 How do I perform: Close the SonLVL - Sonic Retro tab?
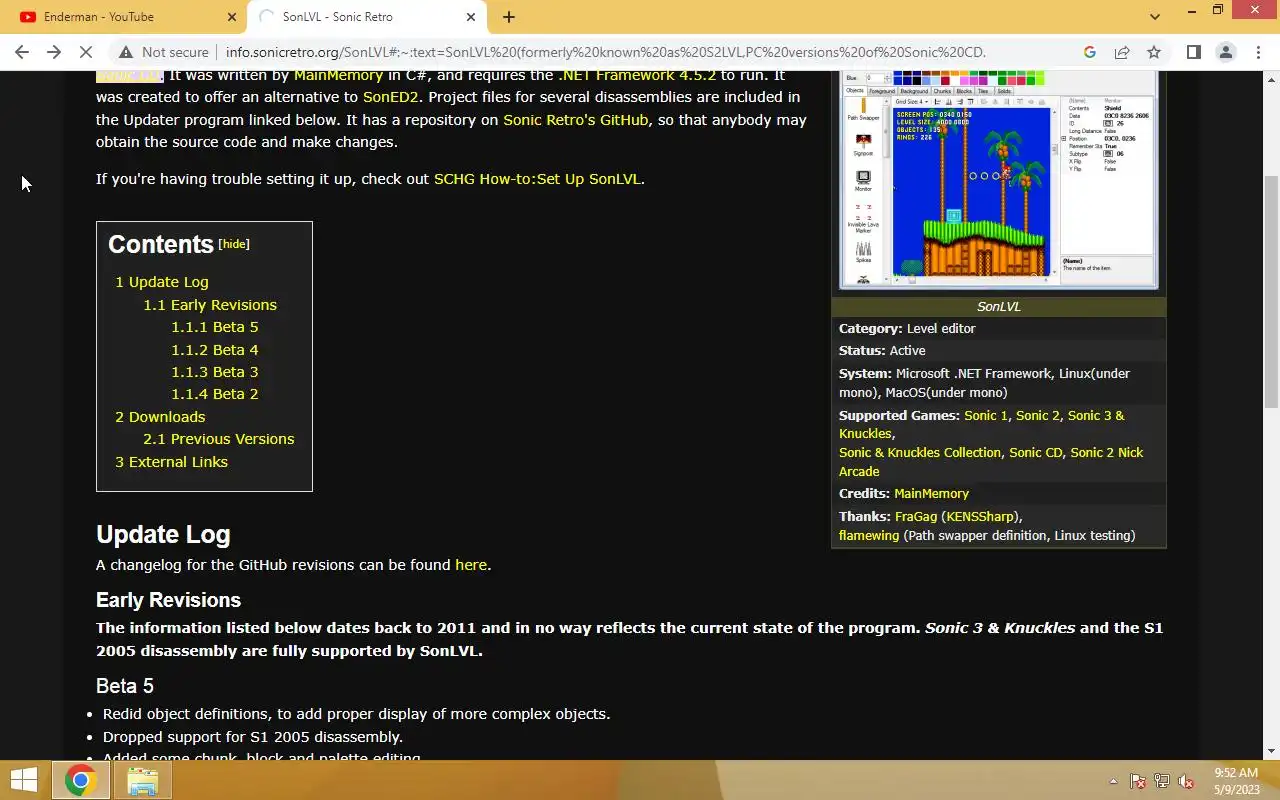click(x=472, y=17)
